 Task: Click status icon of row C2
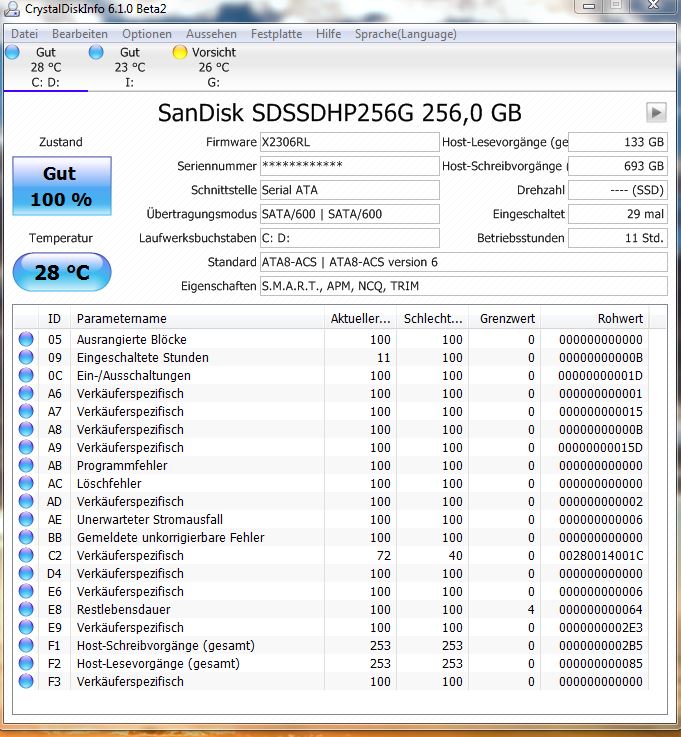(26, 555)
